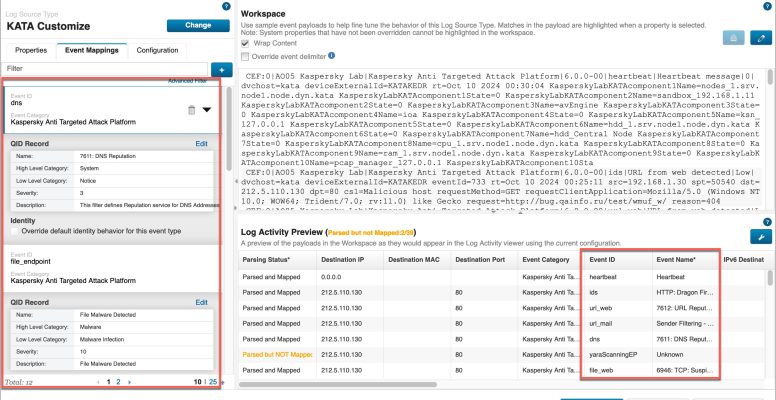Click the Severity 10 value
This screenshot has width=776, height=400.
point(83,351)
